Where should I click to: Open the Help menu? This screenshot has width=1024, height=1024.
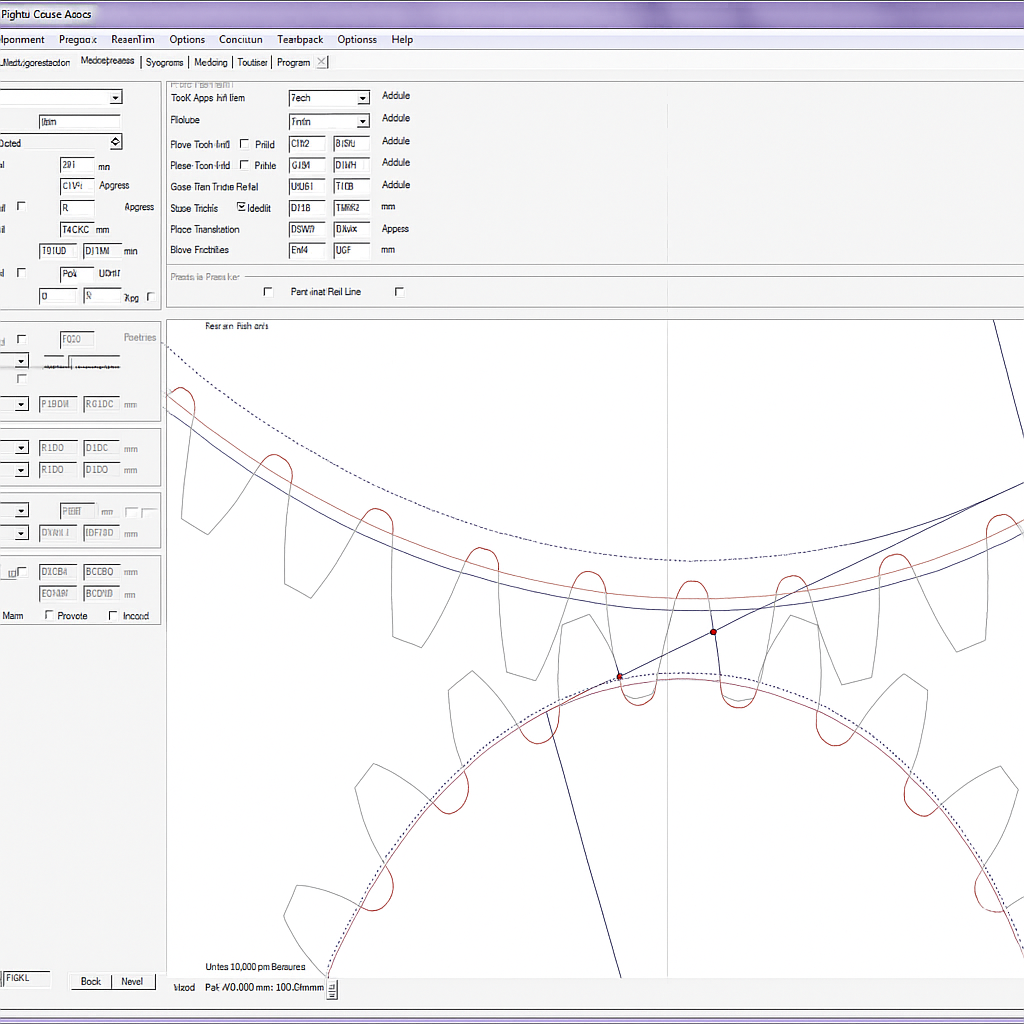point(402,39)
